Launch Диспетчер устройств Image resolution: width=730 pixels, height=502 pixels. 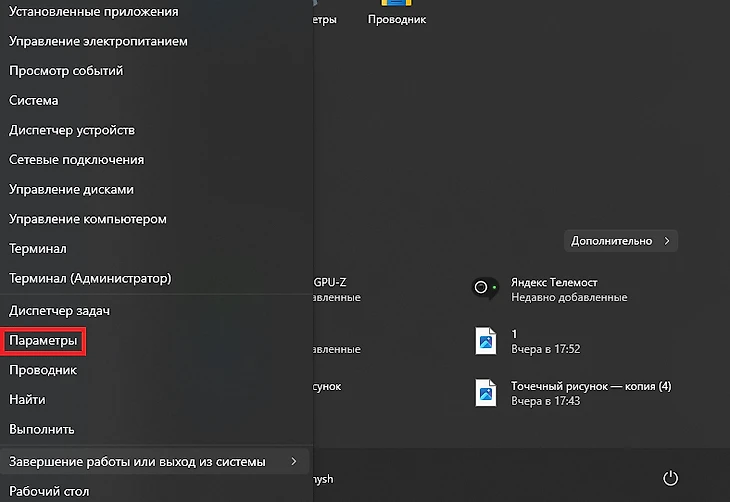[x=72, y=130]
